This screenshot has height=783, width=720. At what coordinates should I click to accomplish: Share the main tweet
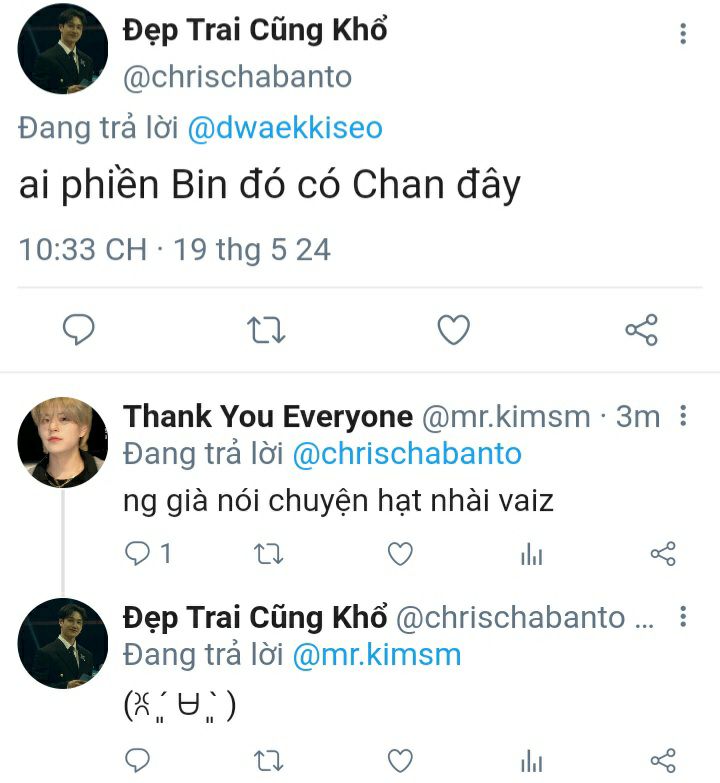[642, 330]
